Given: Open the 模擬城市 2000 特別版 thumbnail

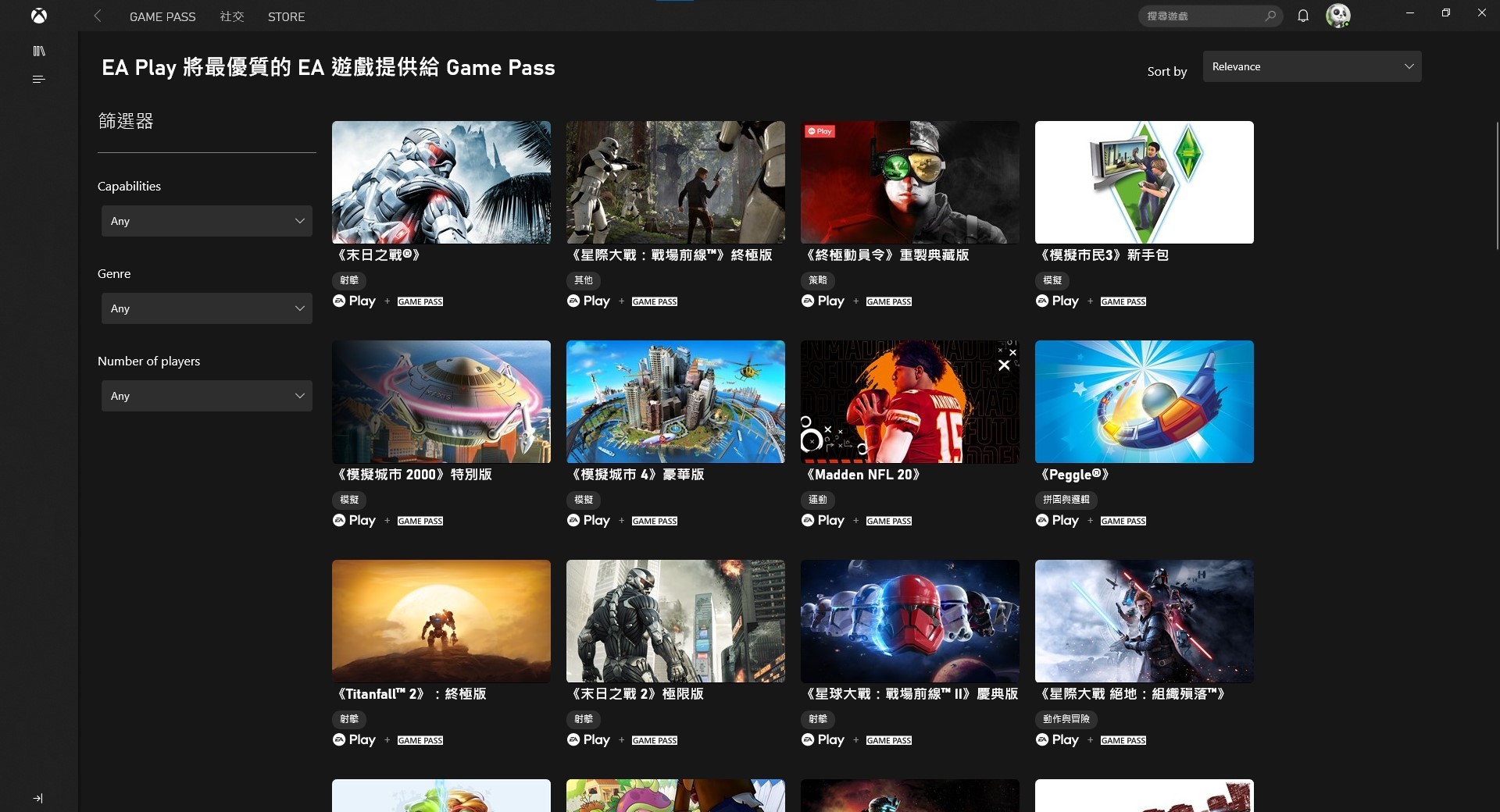Looking at the screenshot, I should 441,401.
